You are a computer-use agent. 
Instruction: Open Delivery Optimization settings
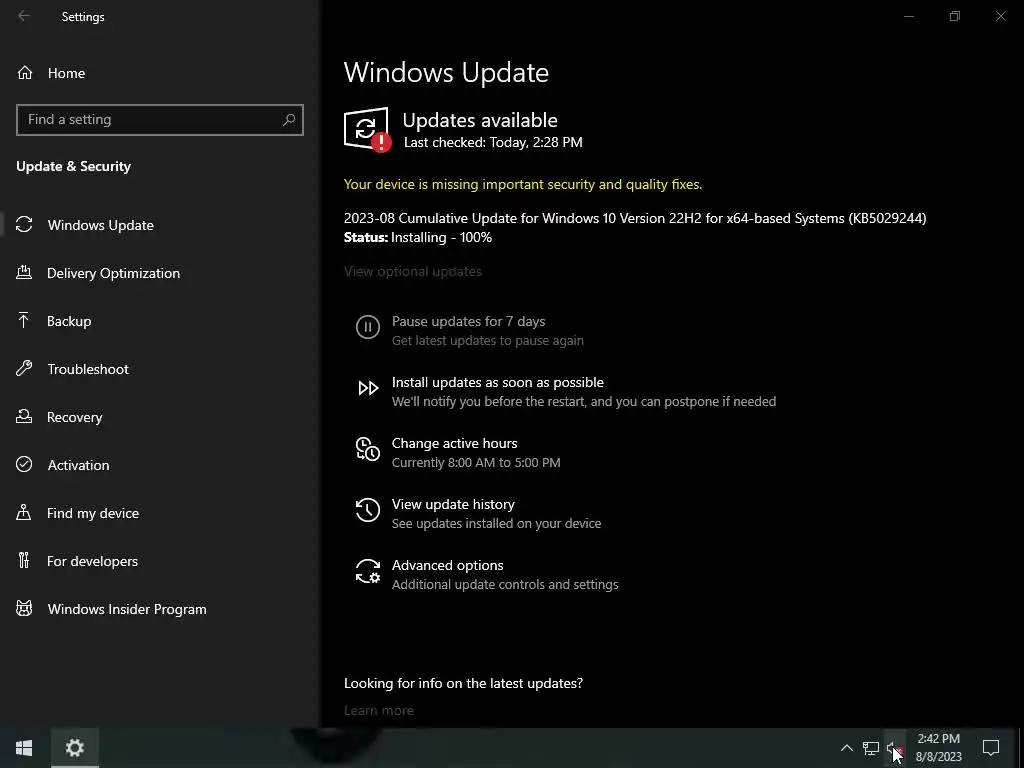(x=113, y=273)
